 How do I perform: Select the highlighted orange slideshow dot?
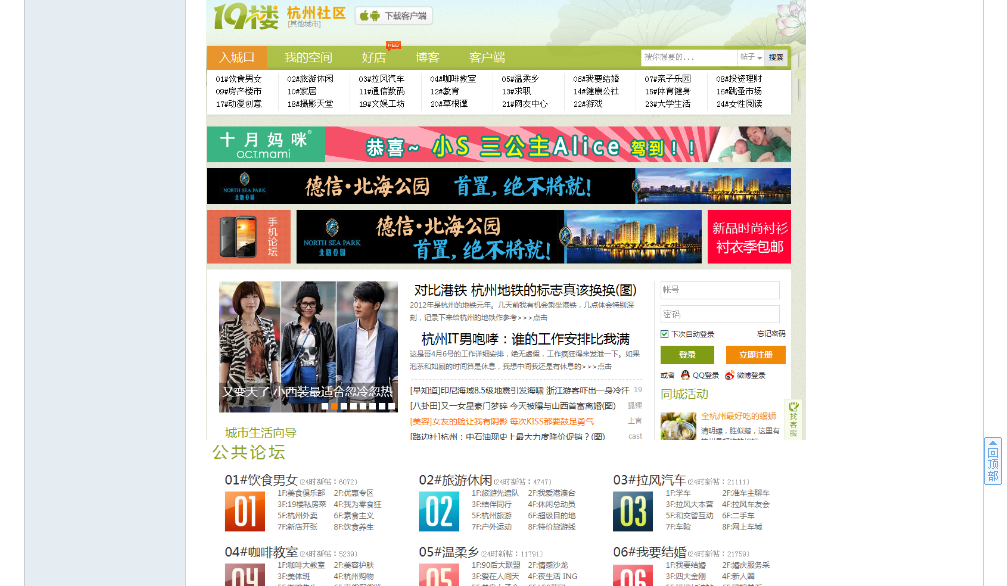click(x=334, y=406)
